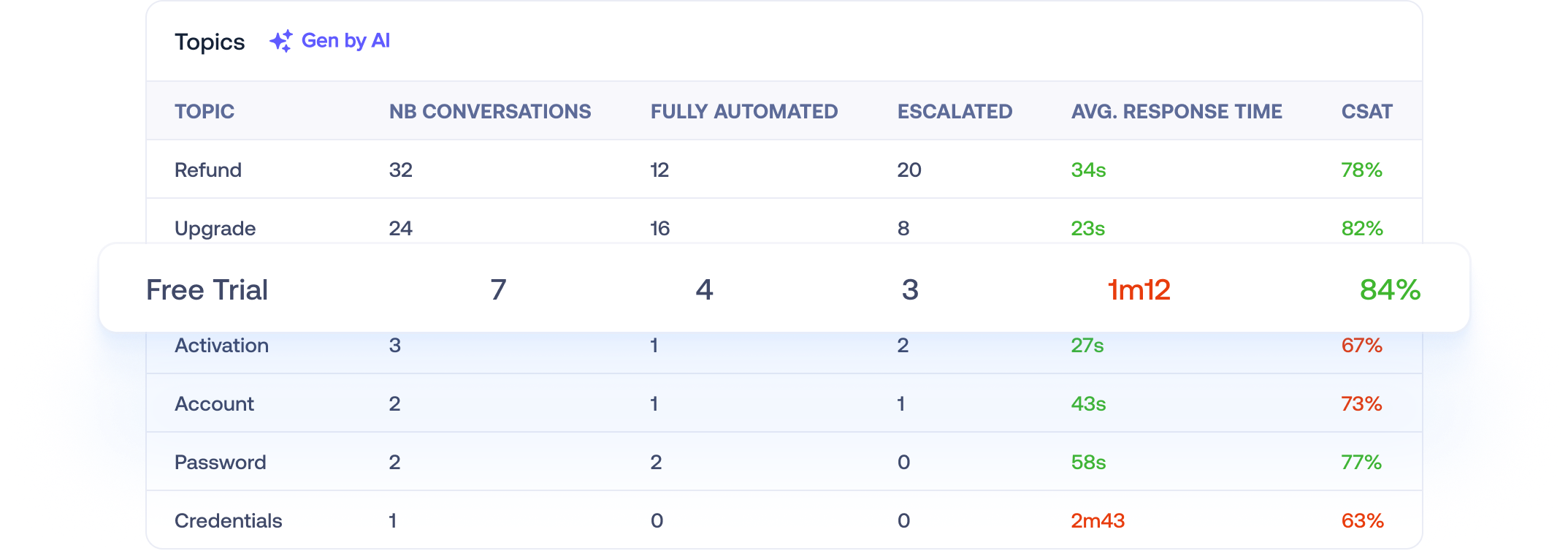The image size is (1568, 551).
Task: Open the Refund topic row
Action: (x=208, y=170)
